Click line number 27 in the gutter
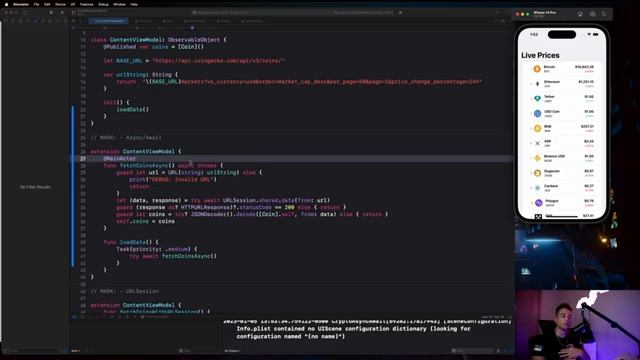 pos(83,158)
